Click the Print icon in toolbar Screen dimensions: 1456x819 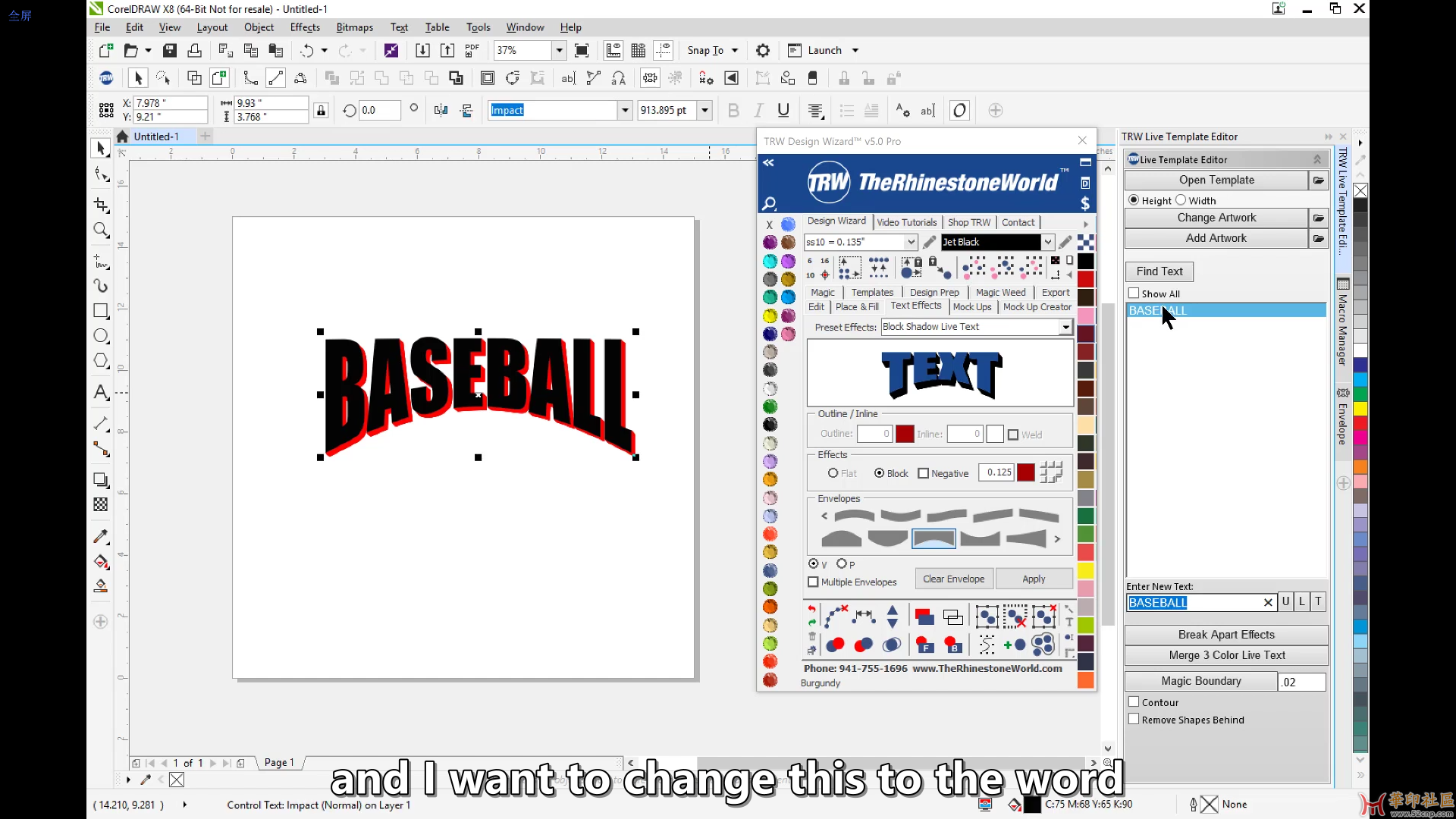(195, 50)
